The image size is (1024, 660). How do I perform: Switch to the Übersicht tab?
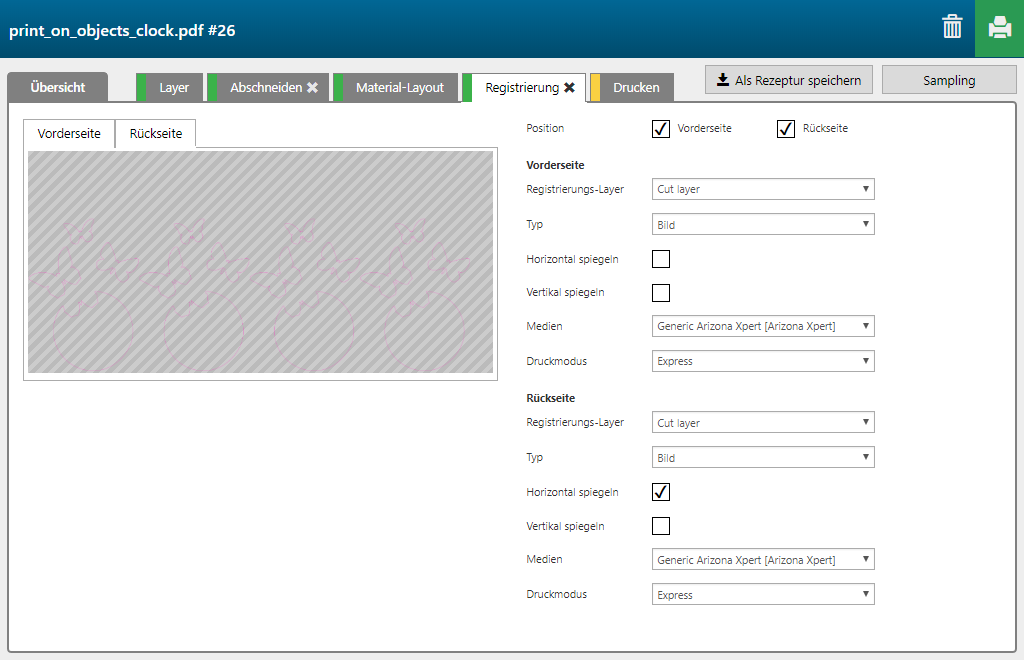[57, 88]
